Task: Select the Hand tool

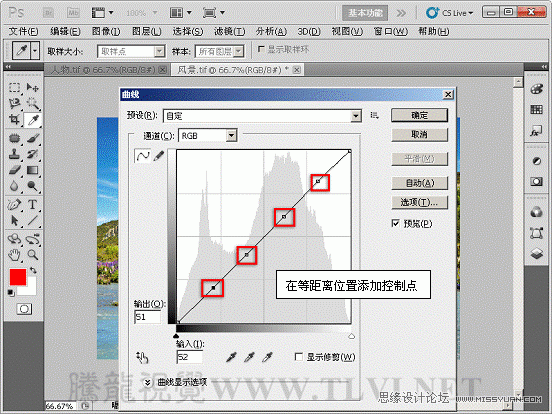Action: click(14, 255)
